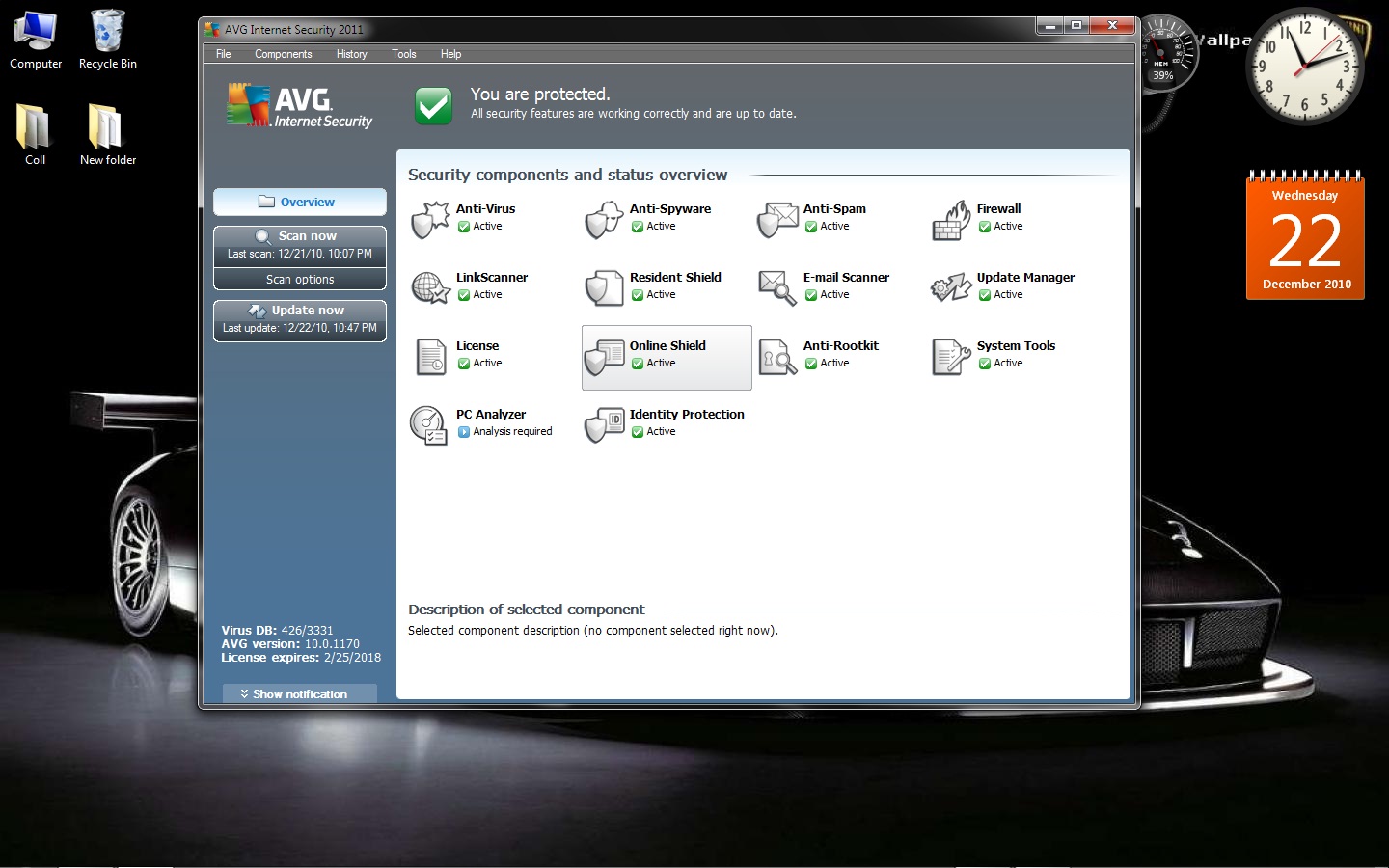Open the LinkScanner globe icon
Screen dimensions: 1389x868
430,288
